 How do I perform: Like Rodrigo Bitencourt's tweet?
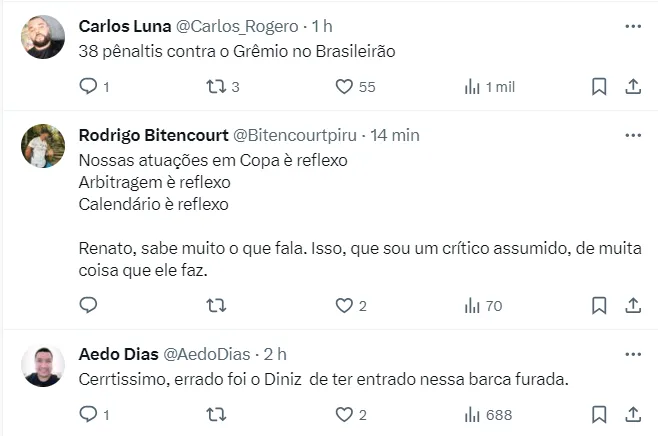345,305
